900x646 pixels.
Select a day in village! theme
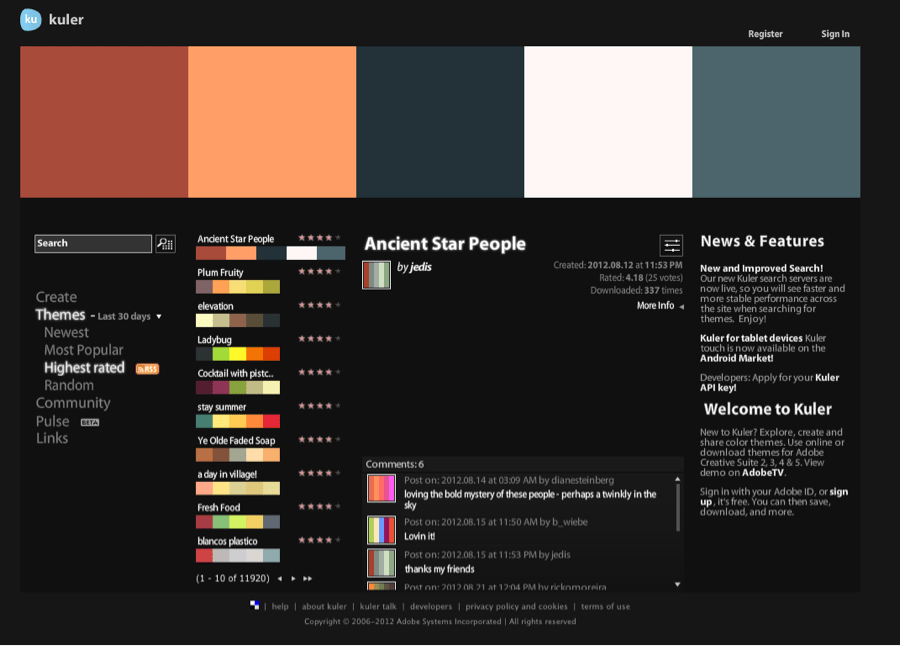tap(238, 488)
